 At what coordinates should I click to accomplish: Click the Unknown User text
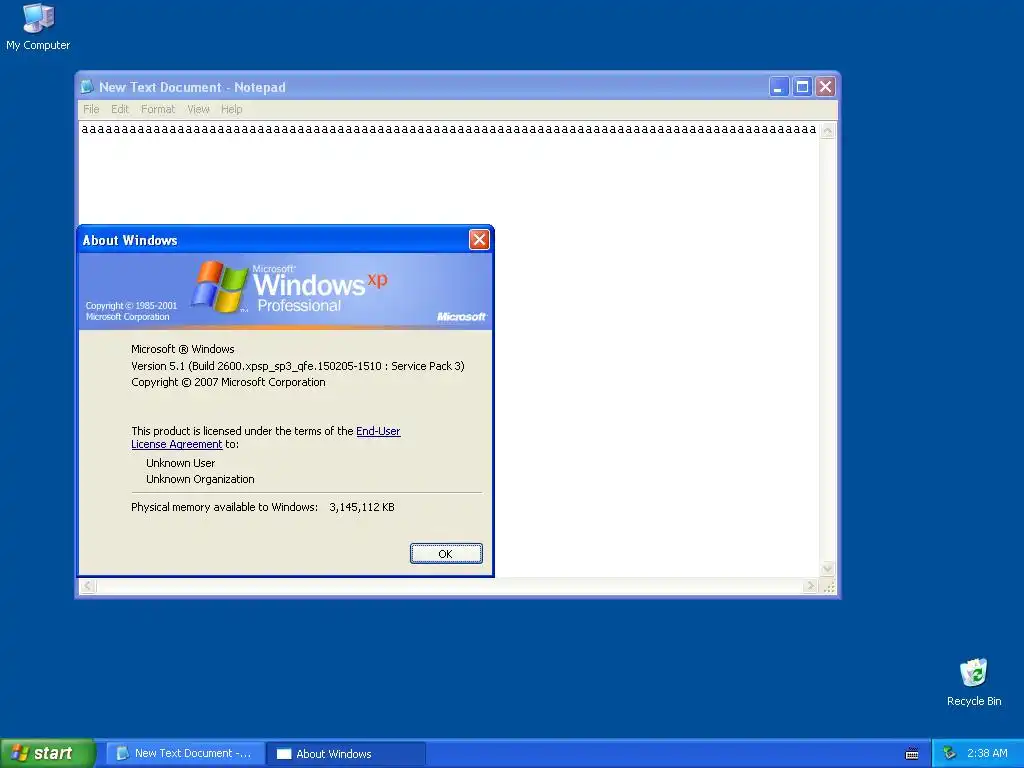click(x=180, y=463)
